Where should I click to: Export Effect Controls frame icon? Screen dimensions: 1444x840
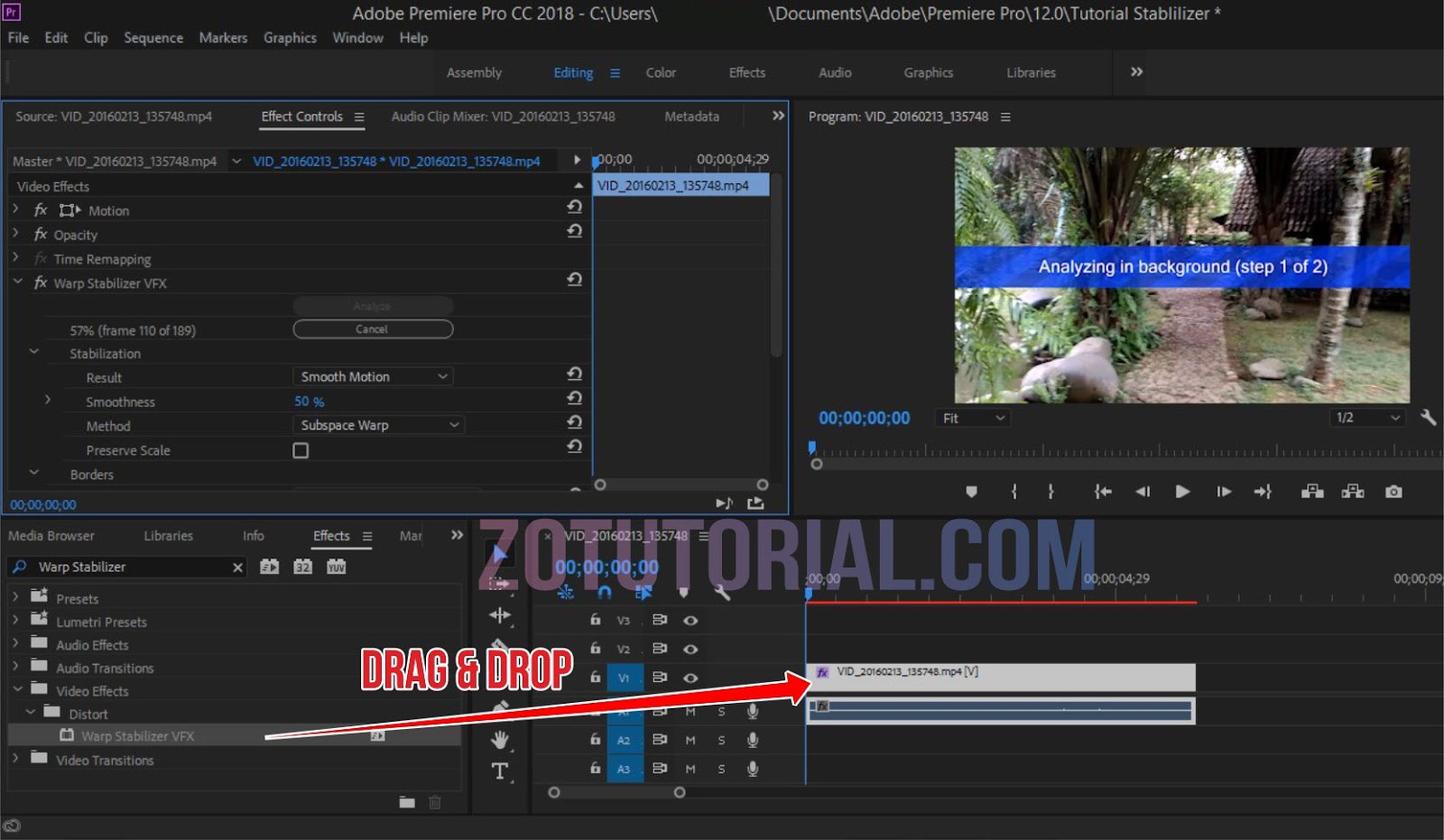[x=755, y=503]
